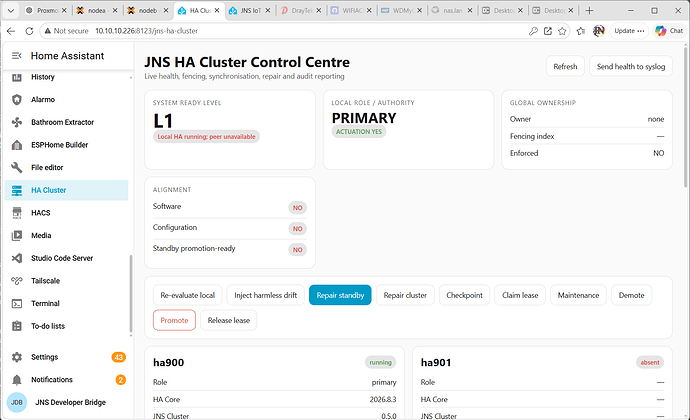Open Tailscale icon in sidebar
690x420 pixels.
17,280
